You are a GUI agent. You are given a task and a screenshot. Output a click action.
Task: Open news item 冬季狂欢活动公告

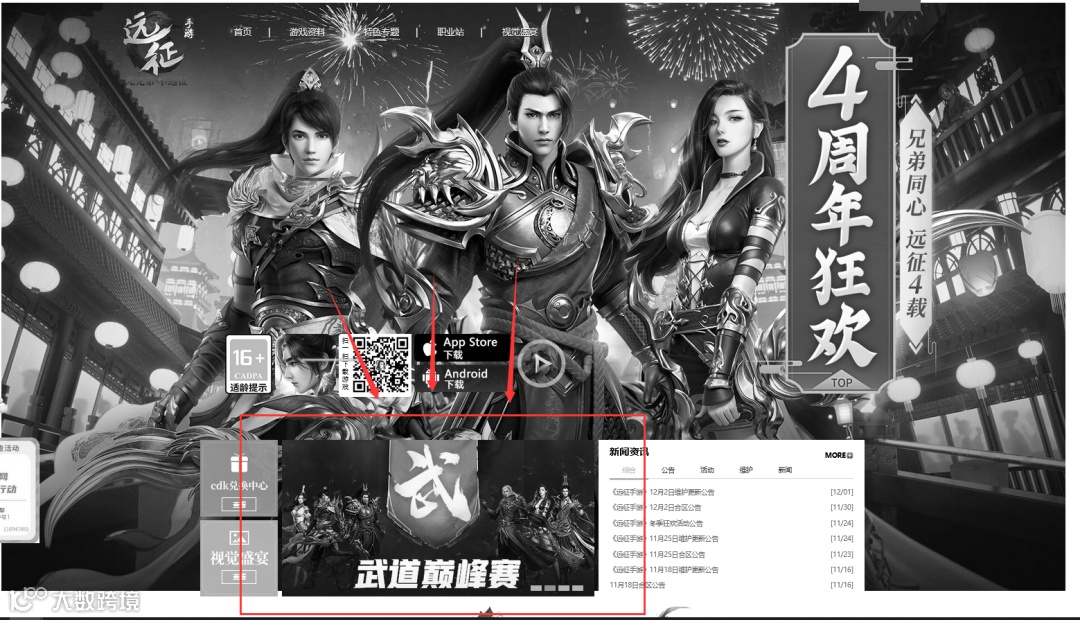656,524
